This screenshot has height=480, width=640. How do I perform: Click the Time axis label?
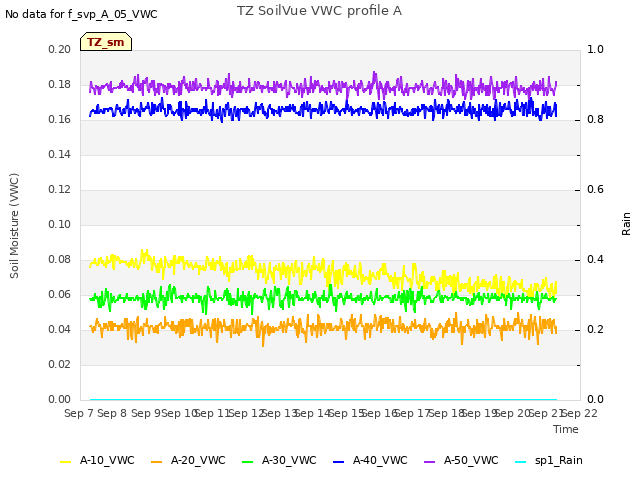click(566, 429)
